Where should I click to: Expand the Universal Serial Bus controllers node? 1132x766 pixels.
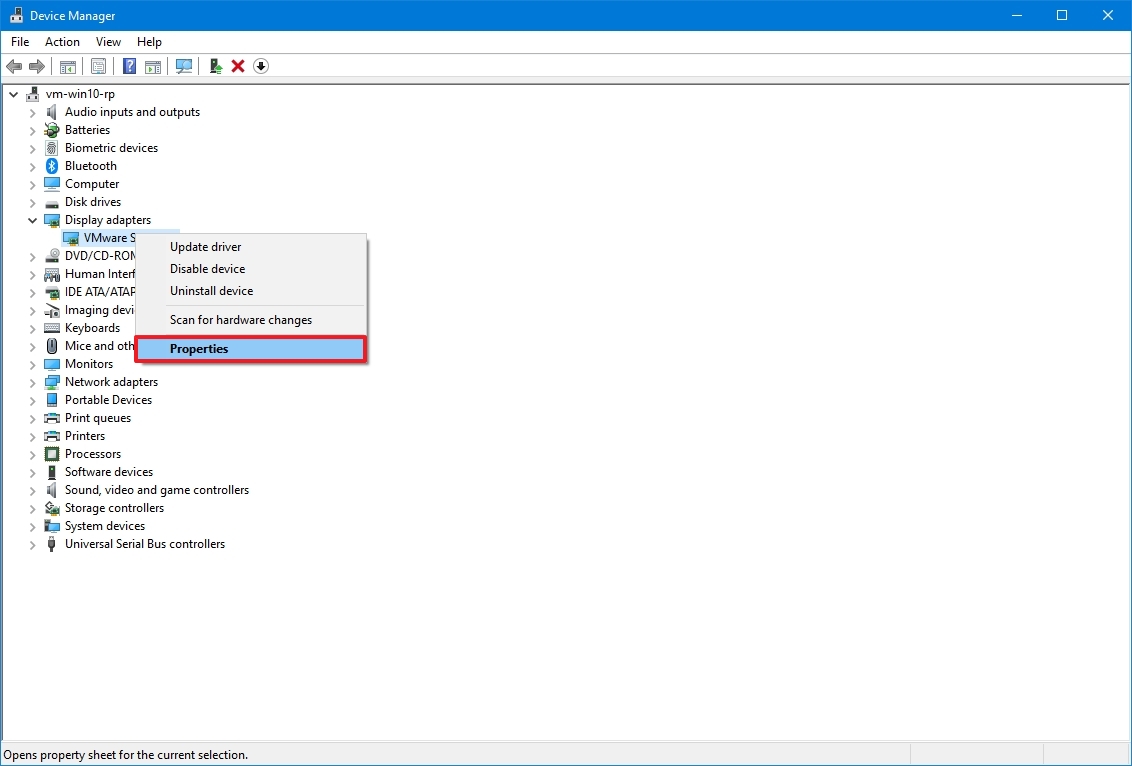tap(31, 543)
